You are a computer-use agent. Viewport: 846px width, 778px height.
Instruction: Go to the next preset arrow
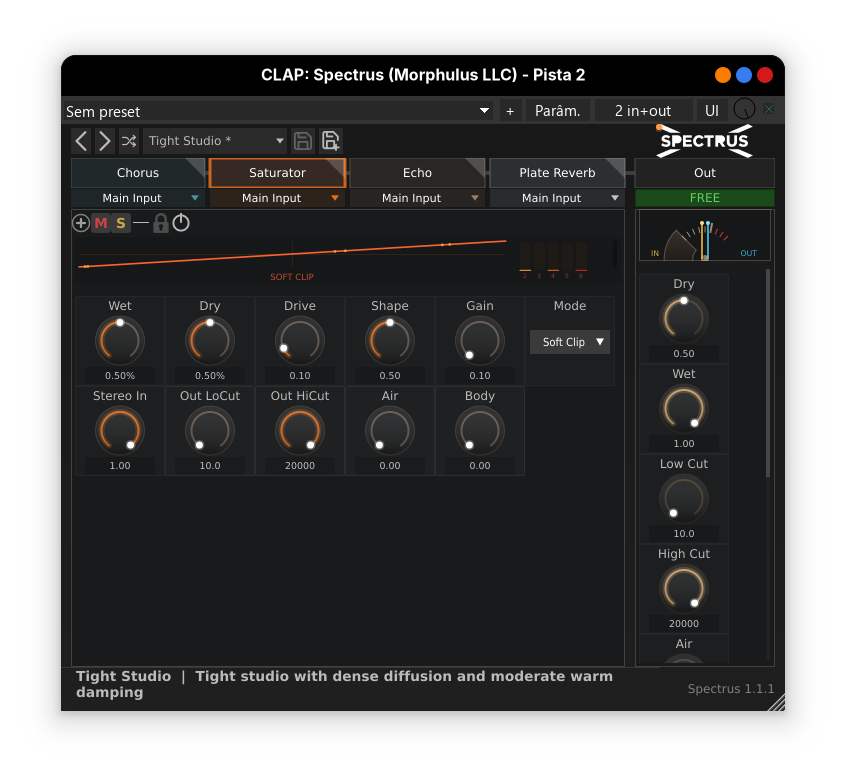[105, 141]
